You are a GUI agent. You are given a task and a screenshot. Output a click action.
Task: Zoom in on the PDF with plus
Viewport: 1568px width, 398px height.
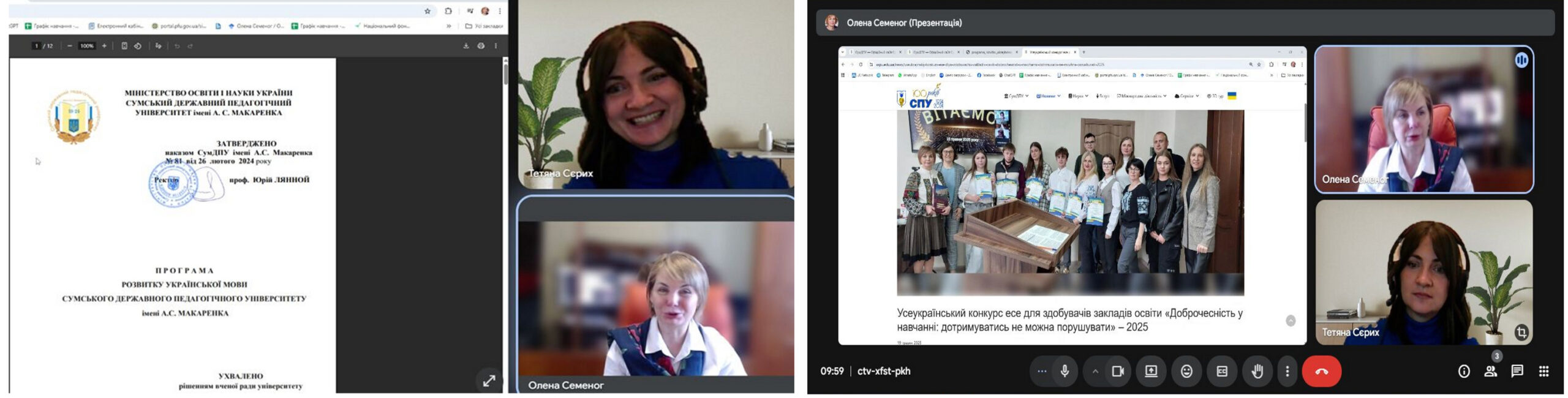point(104,46)
